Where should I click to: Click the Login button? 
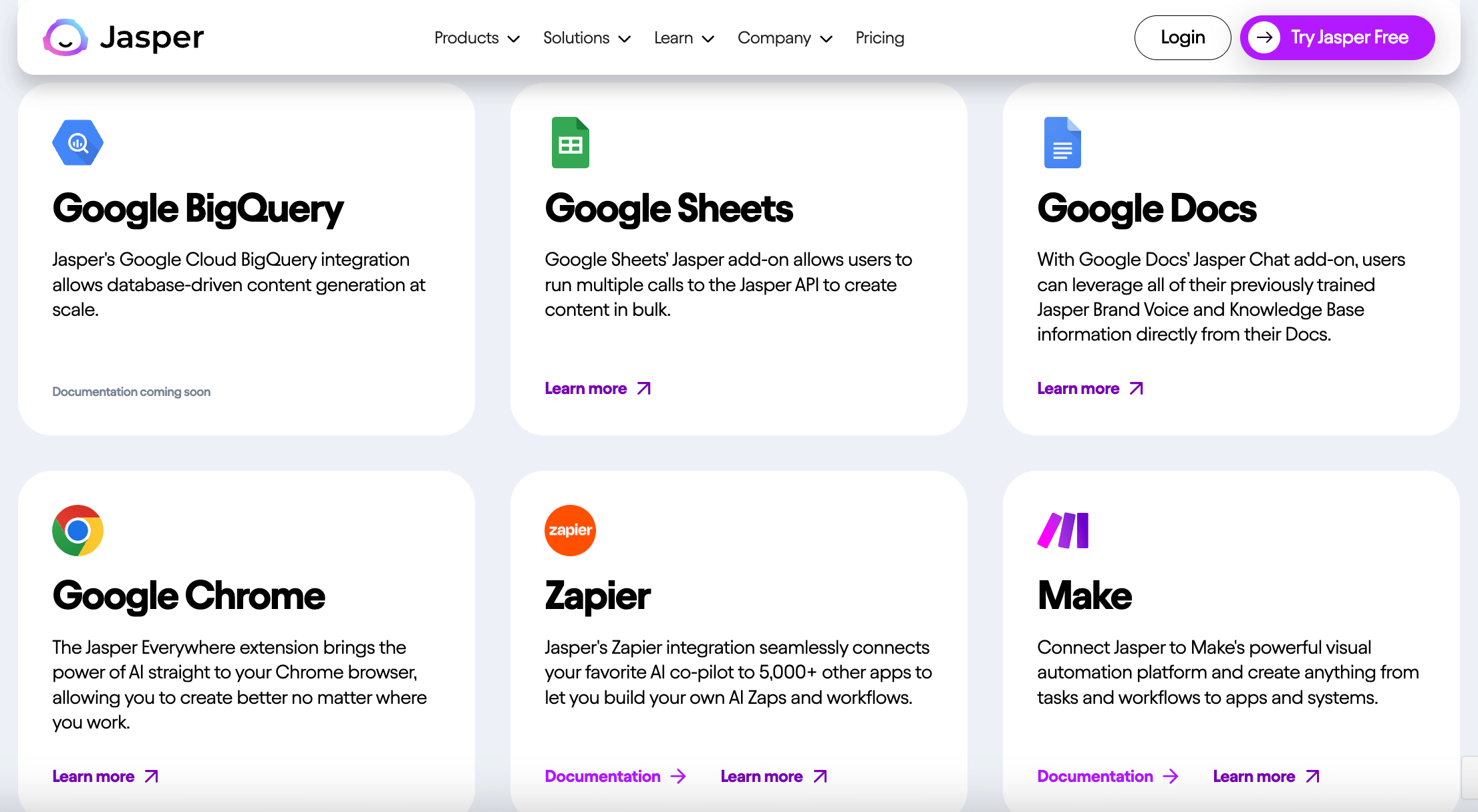(1183, 37)
